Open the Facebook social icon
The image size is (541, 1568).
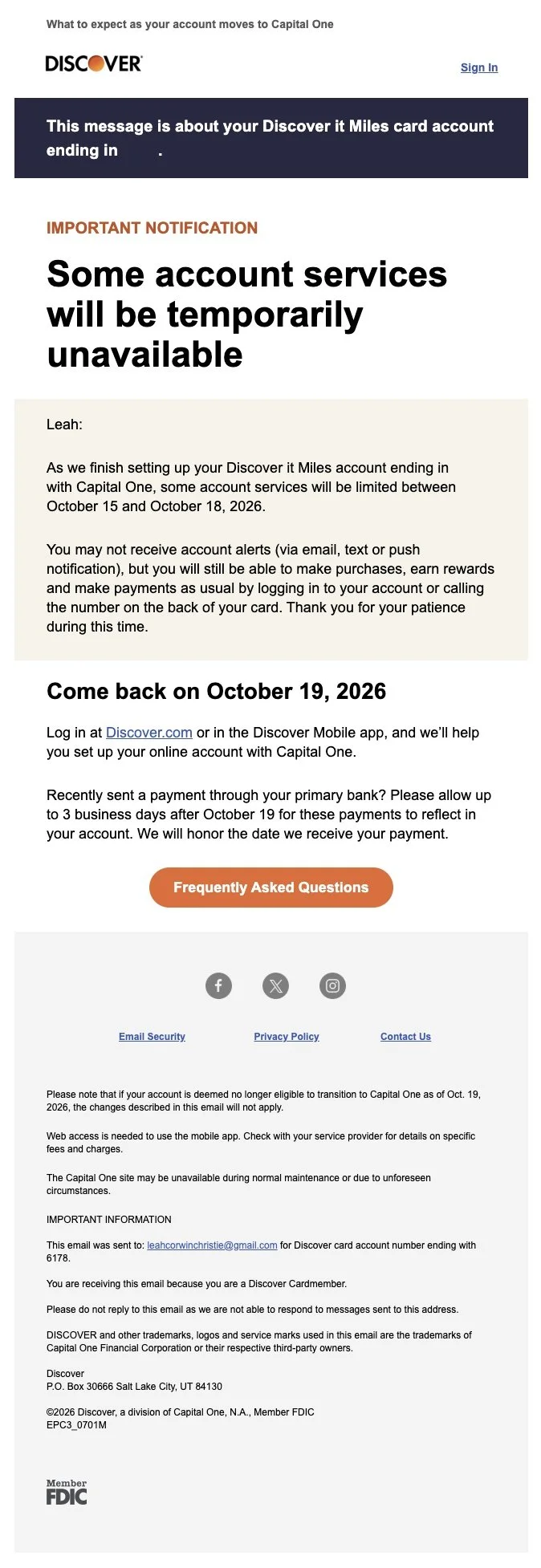pyautogui.click(x=218, y=985)
